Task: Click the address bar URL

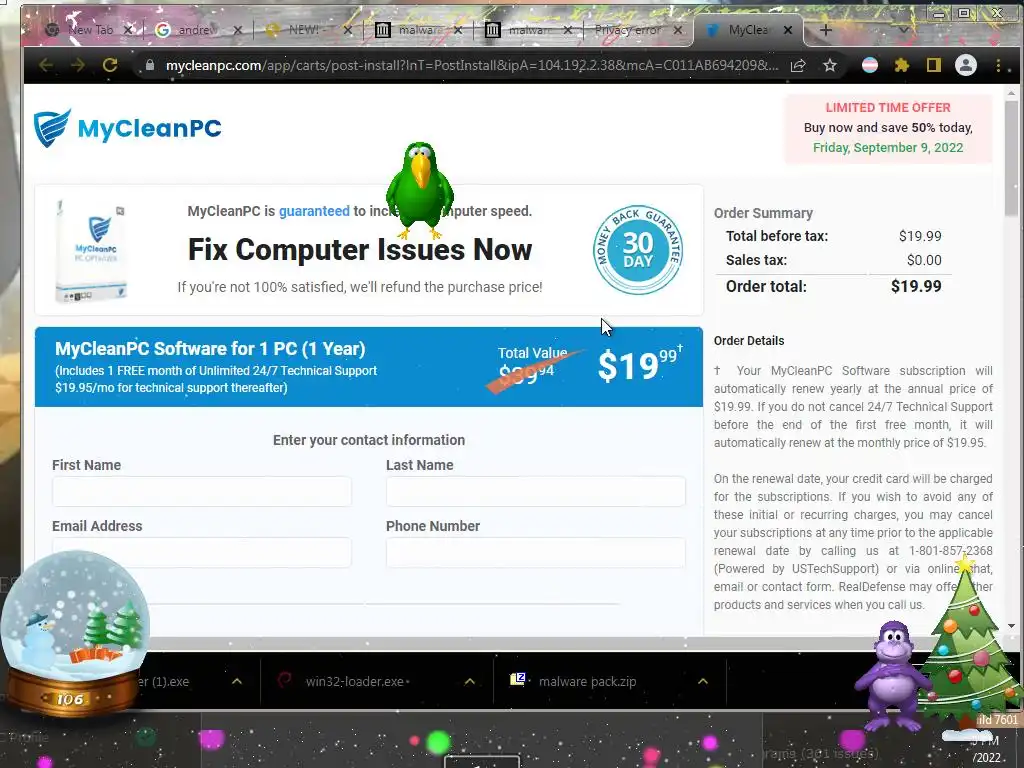Action: pos(472,65)
